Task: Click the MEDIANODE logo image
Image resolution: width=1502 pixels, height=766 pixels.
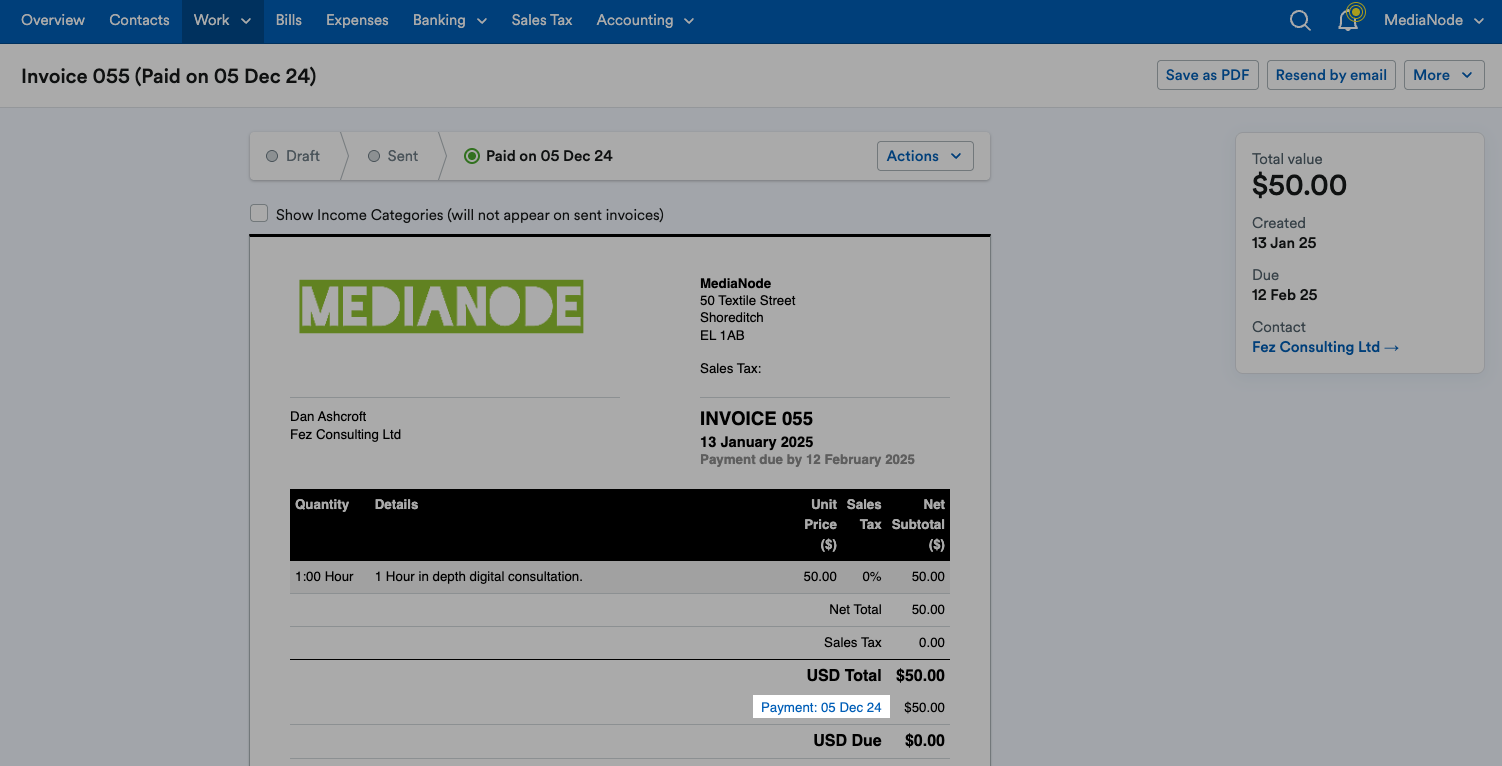Action: point(441,306)
